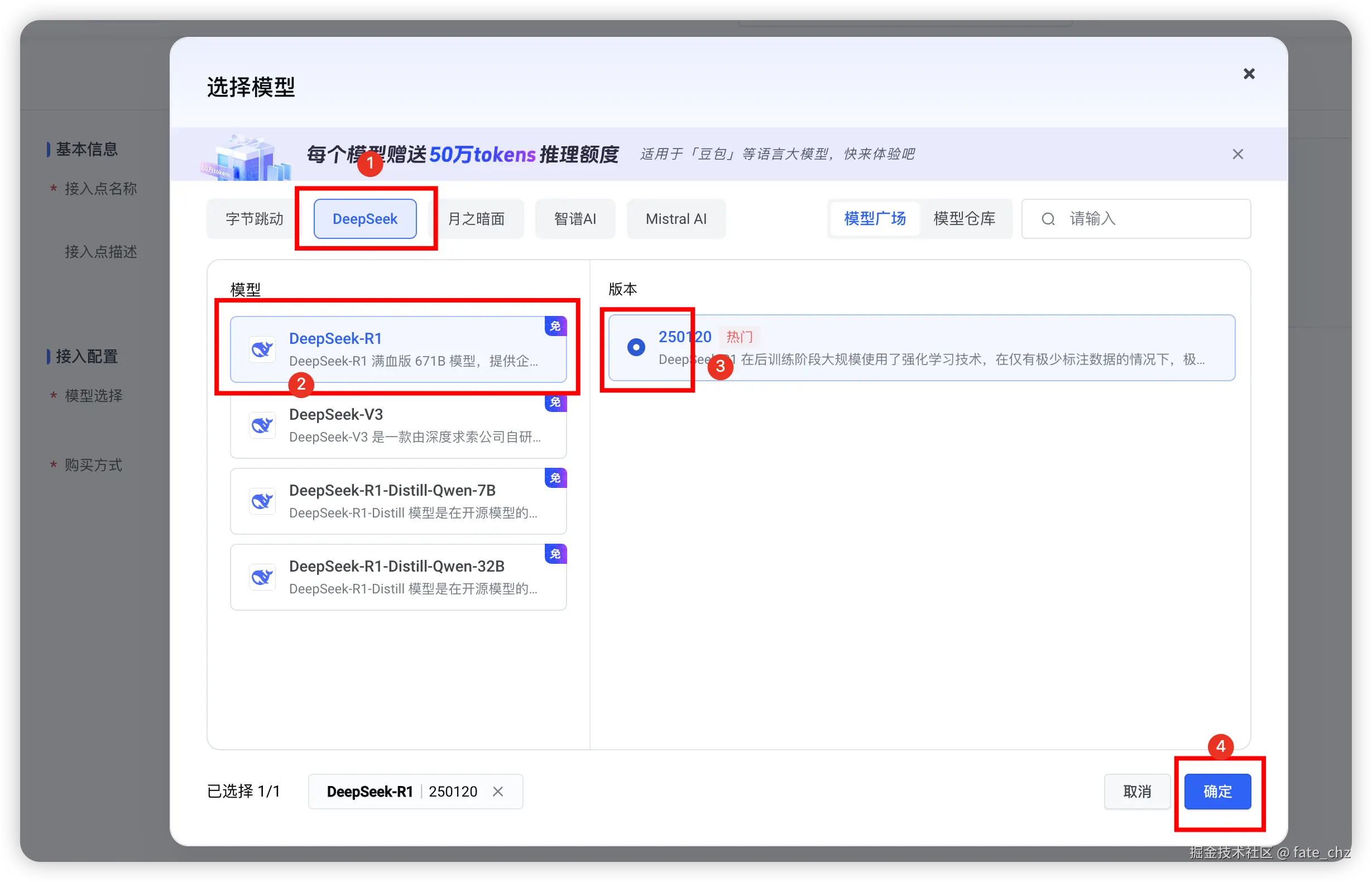Click the DeepSeek-R1 whale logo icon
This screenshot has width=1372, height=882.
(262, 349)
